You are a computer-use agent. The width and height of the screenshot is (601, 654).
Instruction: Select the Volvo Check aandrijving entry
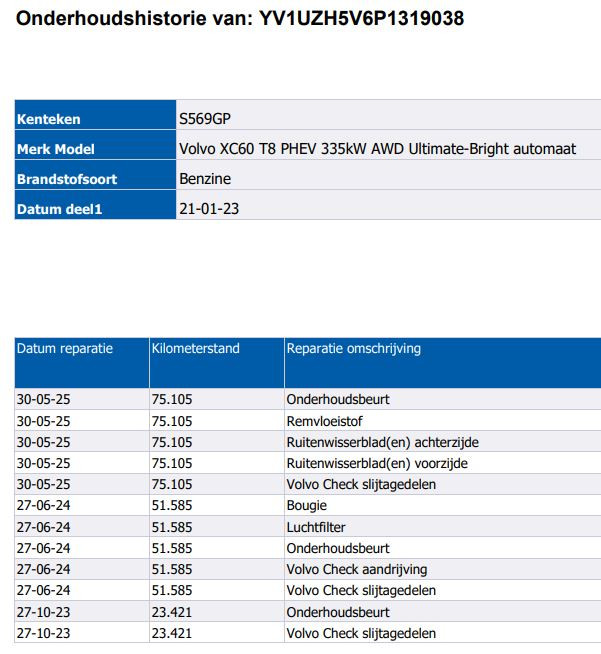[x=357, y=569]
